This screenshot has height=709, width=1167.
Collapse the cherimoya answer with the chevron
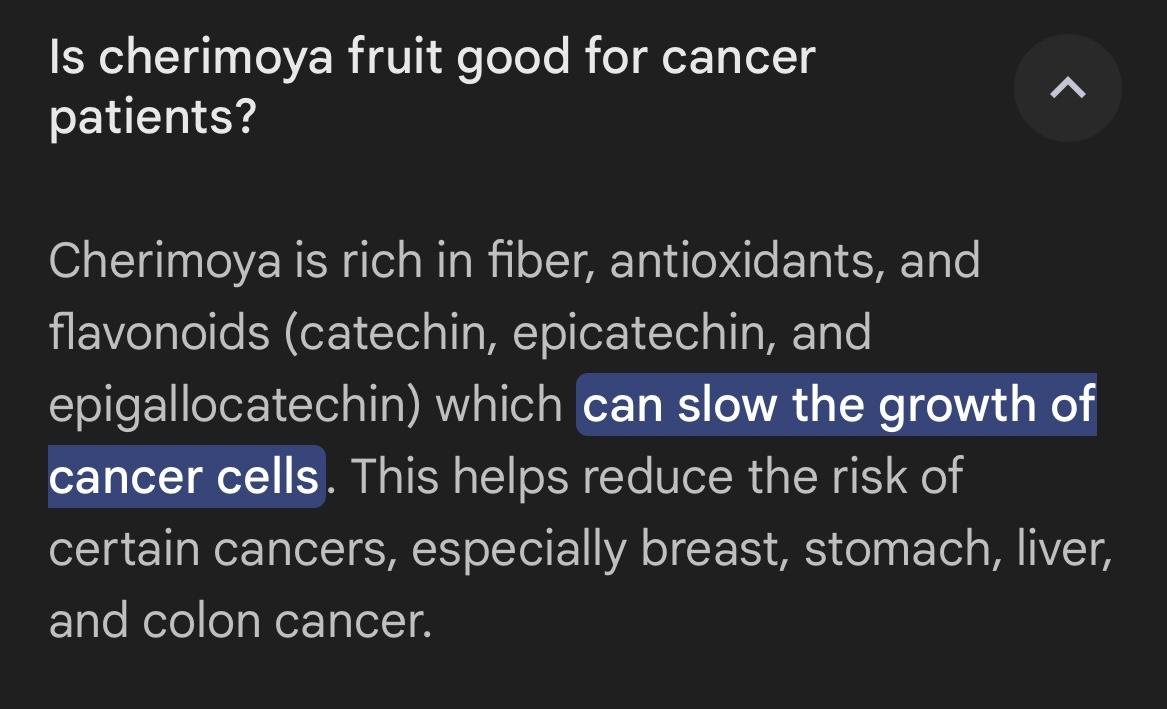pyautogui.click(x=1067, y=88)
